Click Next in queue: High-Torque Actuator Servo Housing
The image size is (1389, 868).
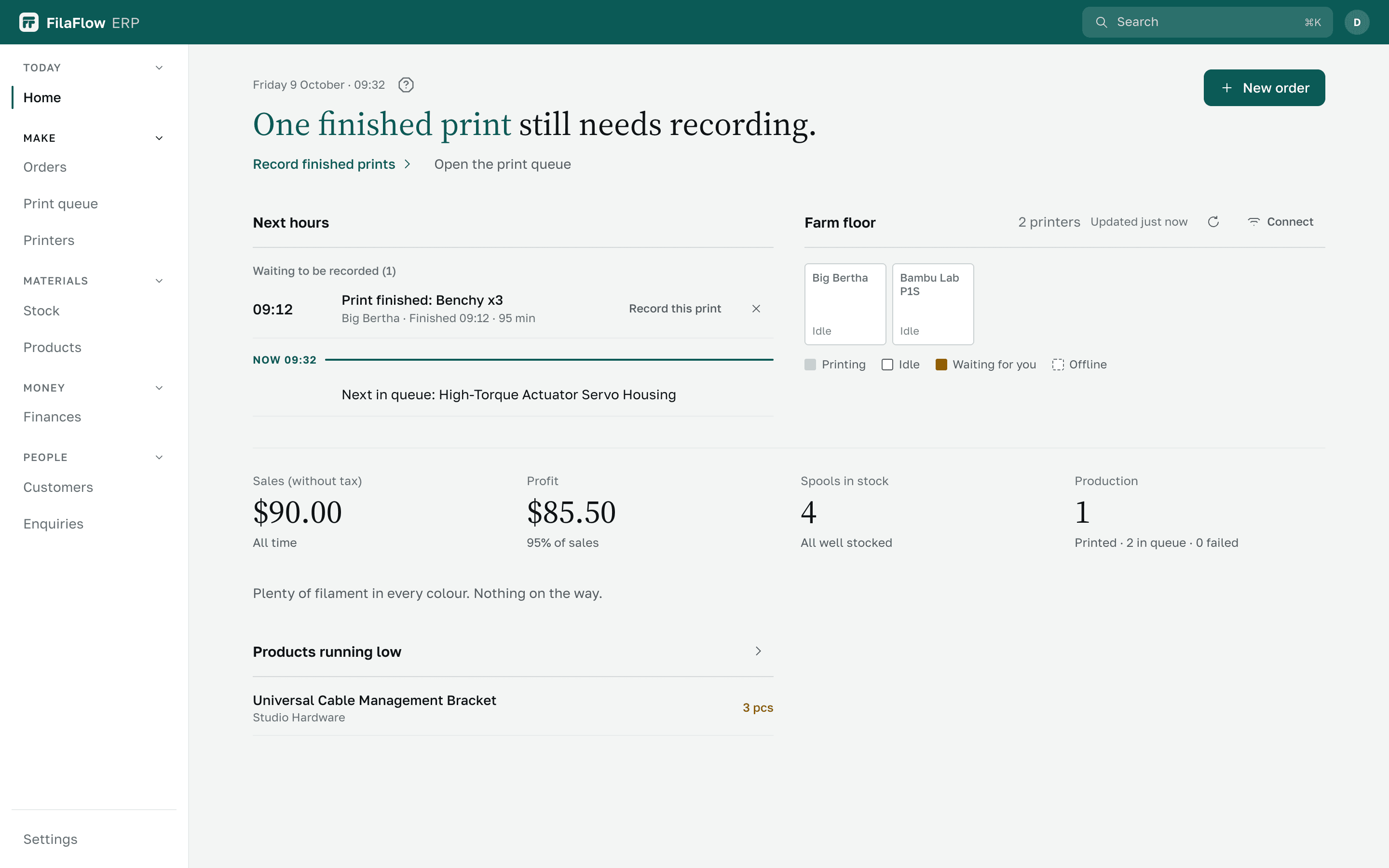pyautogui.click(x=508, y=395)
